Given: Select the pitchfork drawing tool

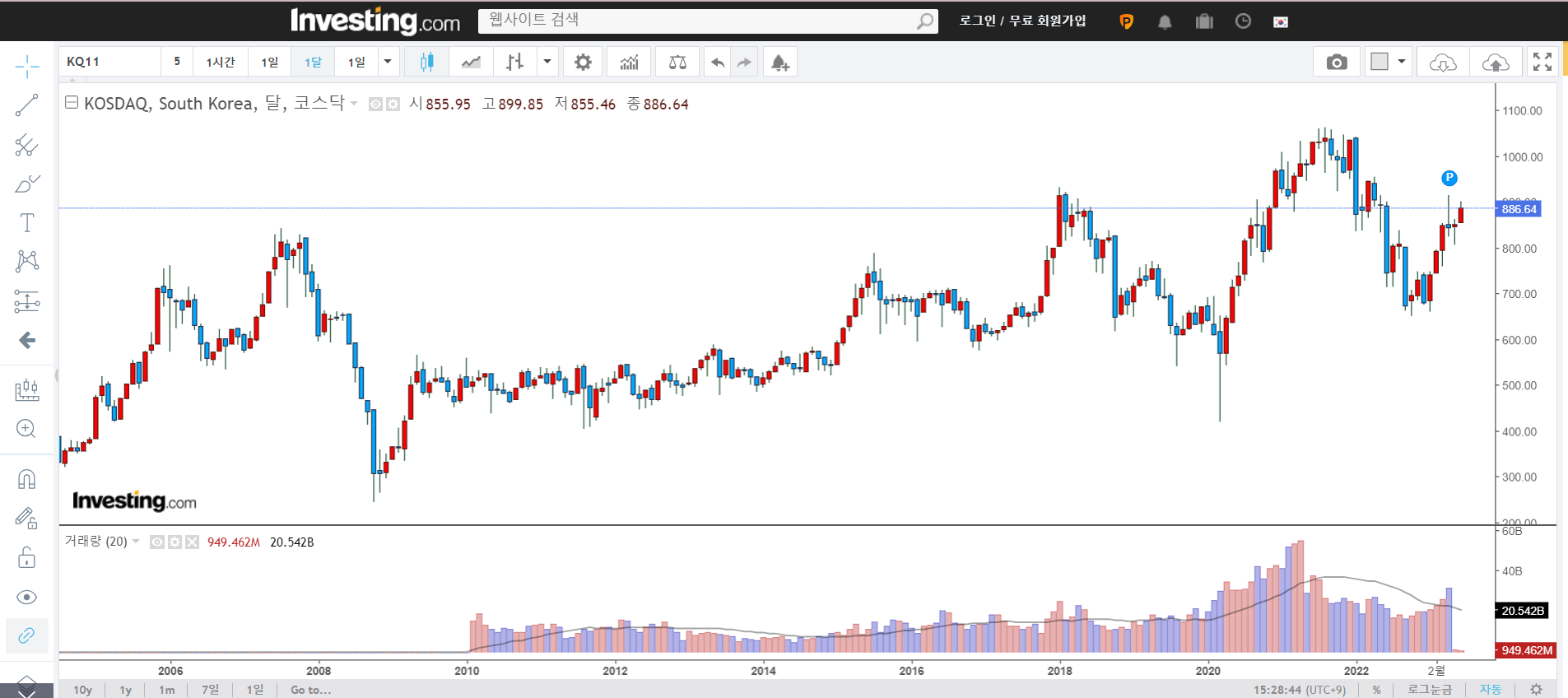Looking at the screenshot, I should 26,145.
